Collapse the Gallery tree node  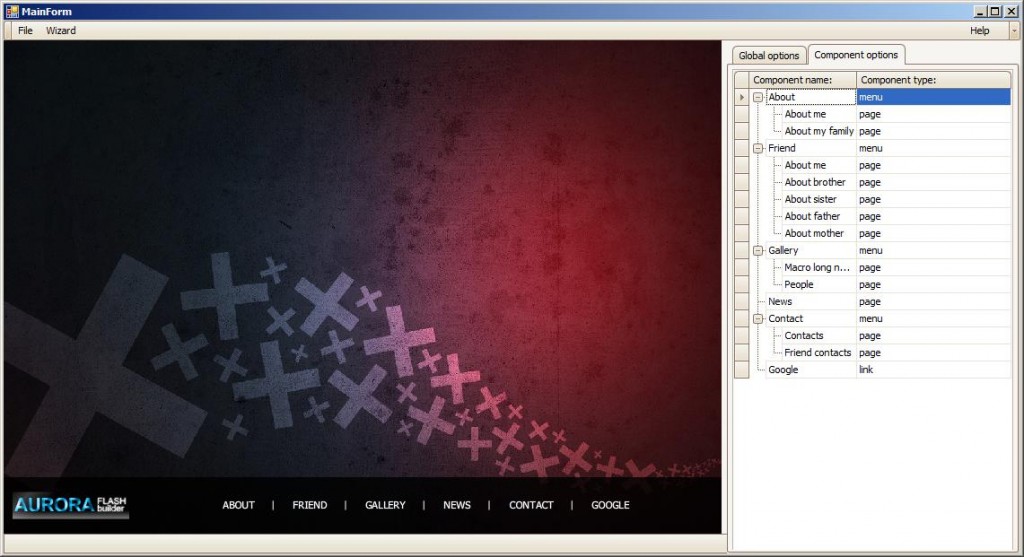pos(758,250)
